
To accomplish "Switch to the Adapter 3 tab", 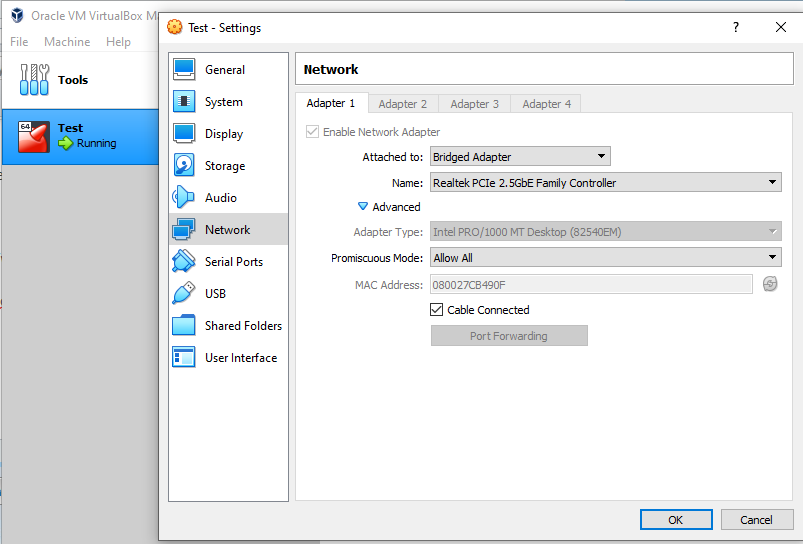I will [474, 104].
